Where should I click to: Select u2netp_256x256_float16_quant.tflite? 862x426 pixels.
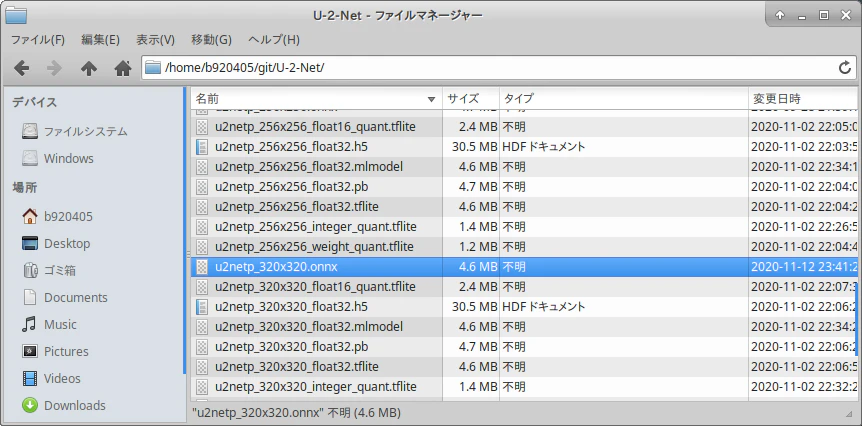[x=315, y=127]
